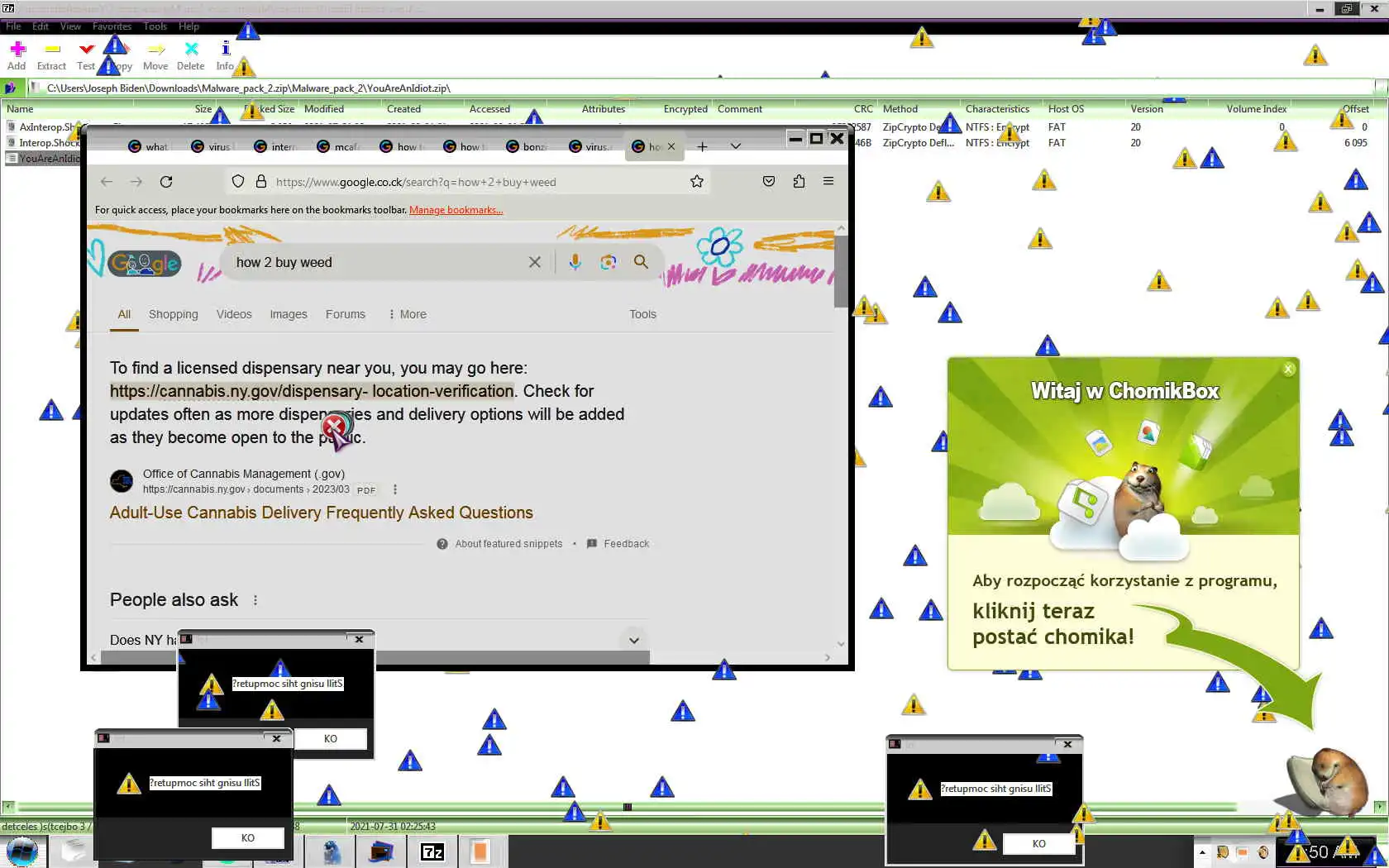
Task: Open the File menu in 7-Zip
Action: coord(13,26)
